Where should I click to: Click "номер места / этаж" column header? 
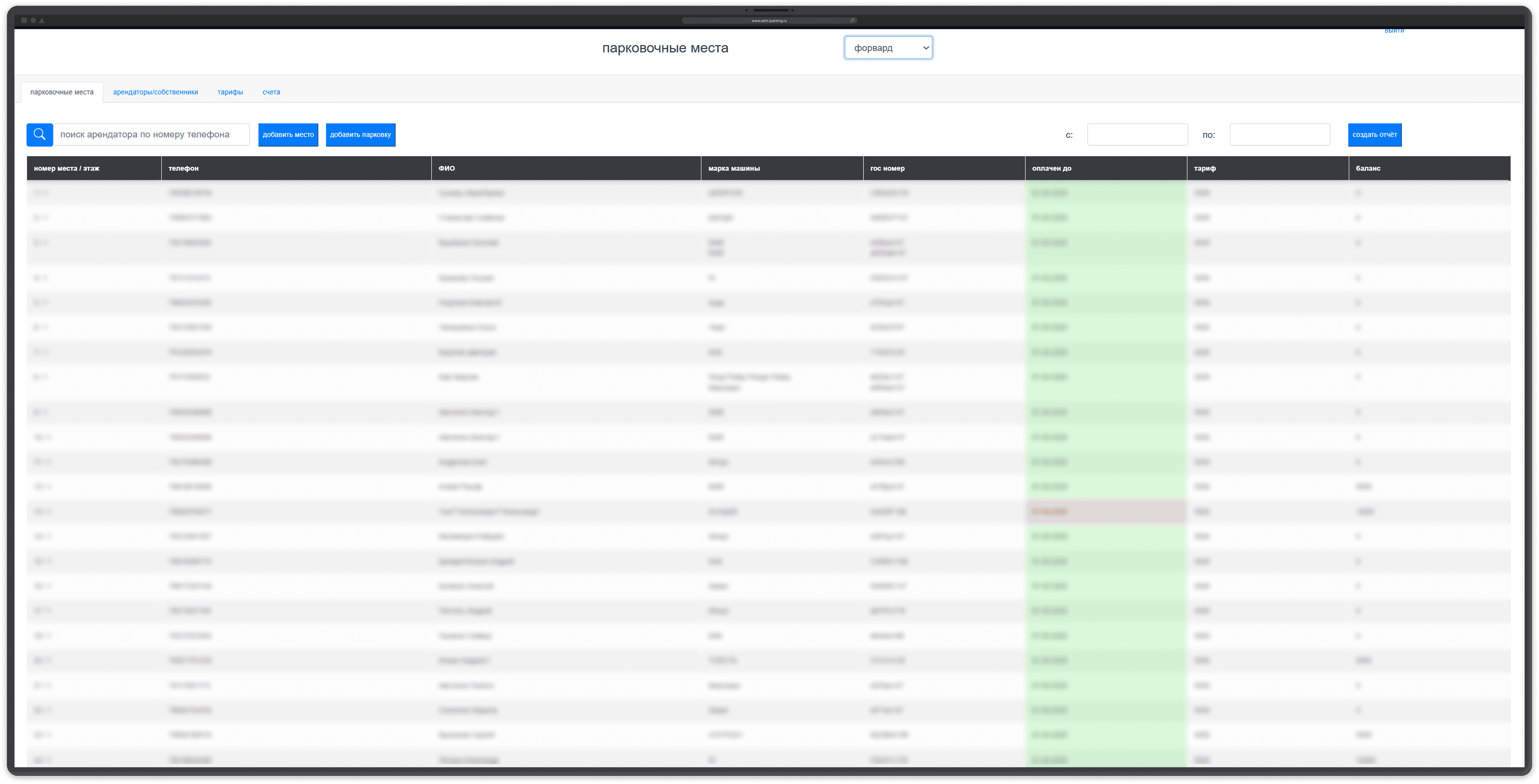point(94,169)
